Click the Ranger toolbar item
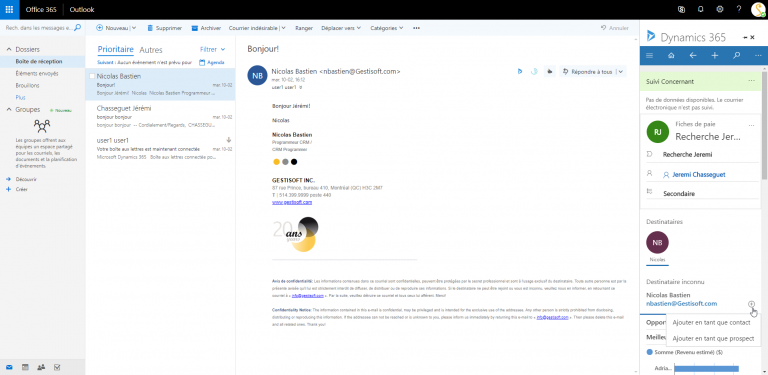The image size is (768, 375). coord(304,28)
